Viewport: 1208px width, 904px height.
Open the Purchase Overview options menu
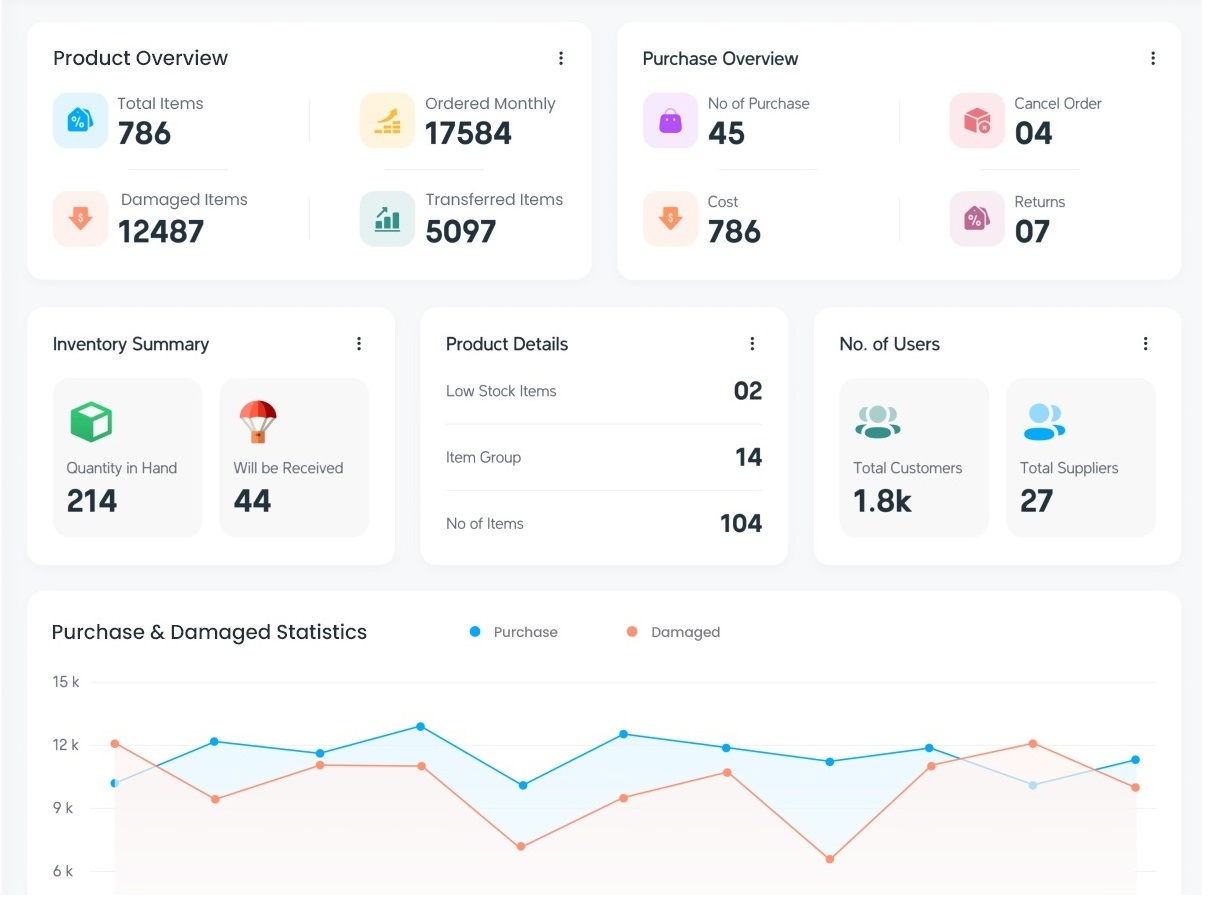(1153, 58)
